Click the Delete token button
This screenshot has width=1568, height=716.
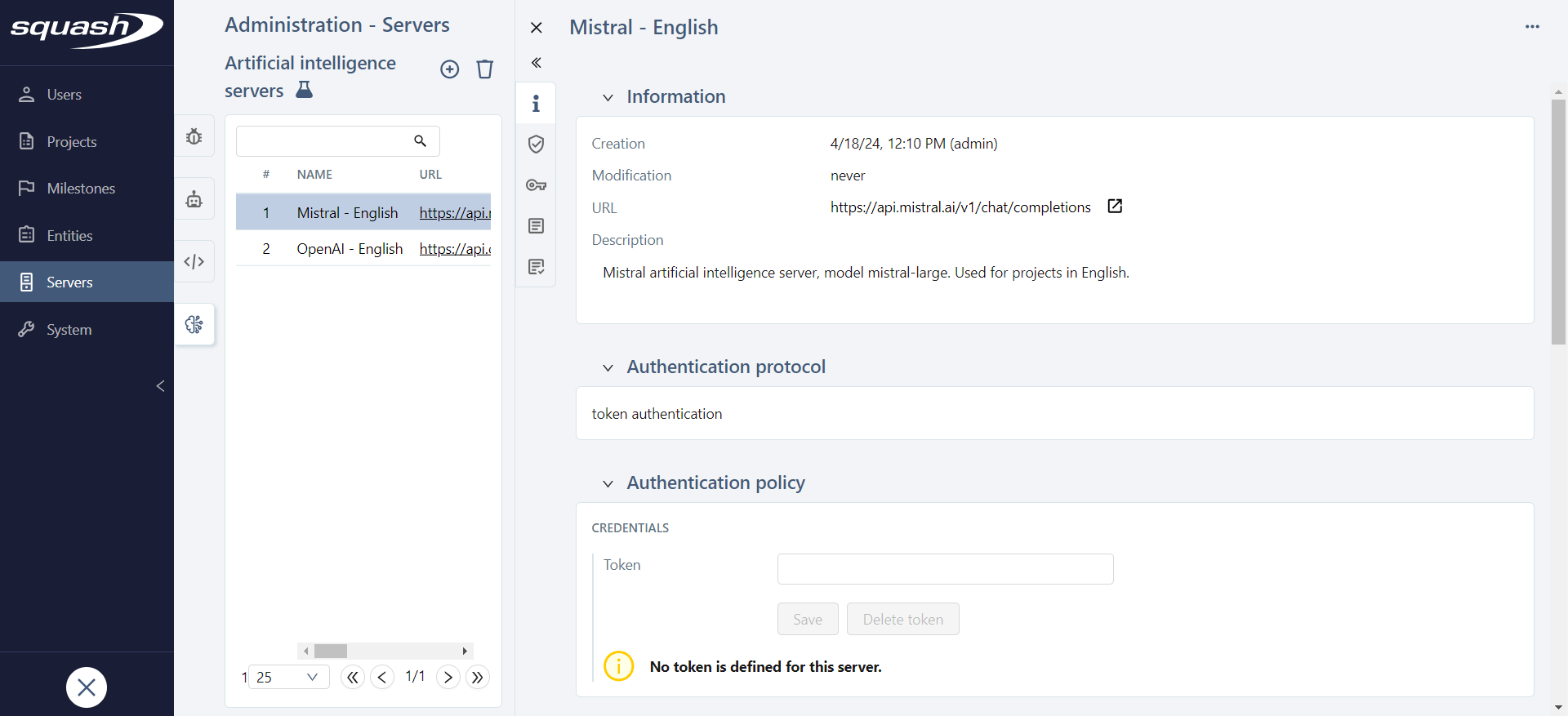click(x=902, y=620)
